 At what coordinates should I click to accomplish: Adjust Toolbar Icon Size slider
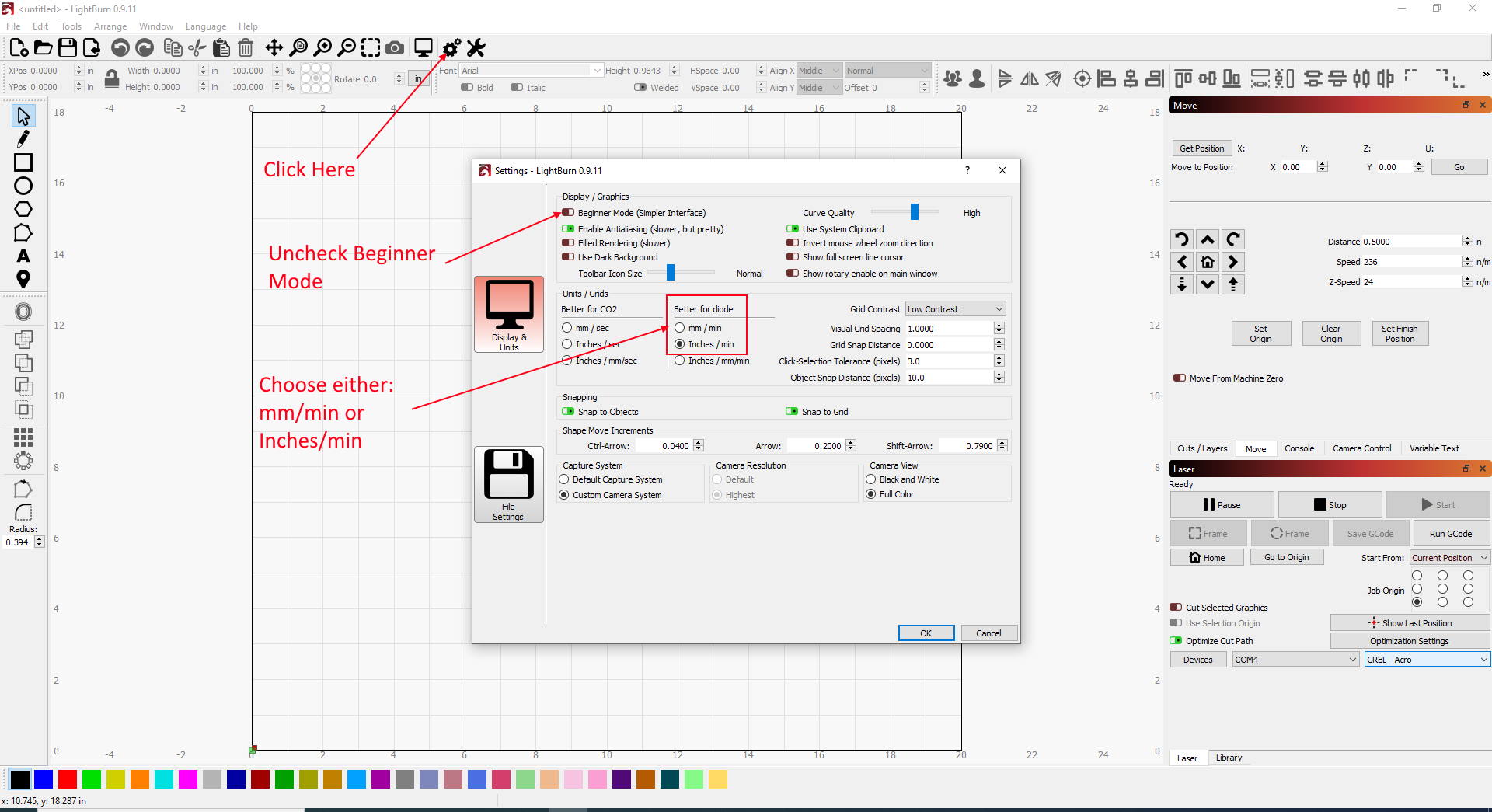670,272
